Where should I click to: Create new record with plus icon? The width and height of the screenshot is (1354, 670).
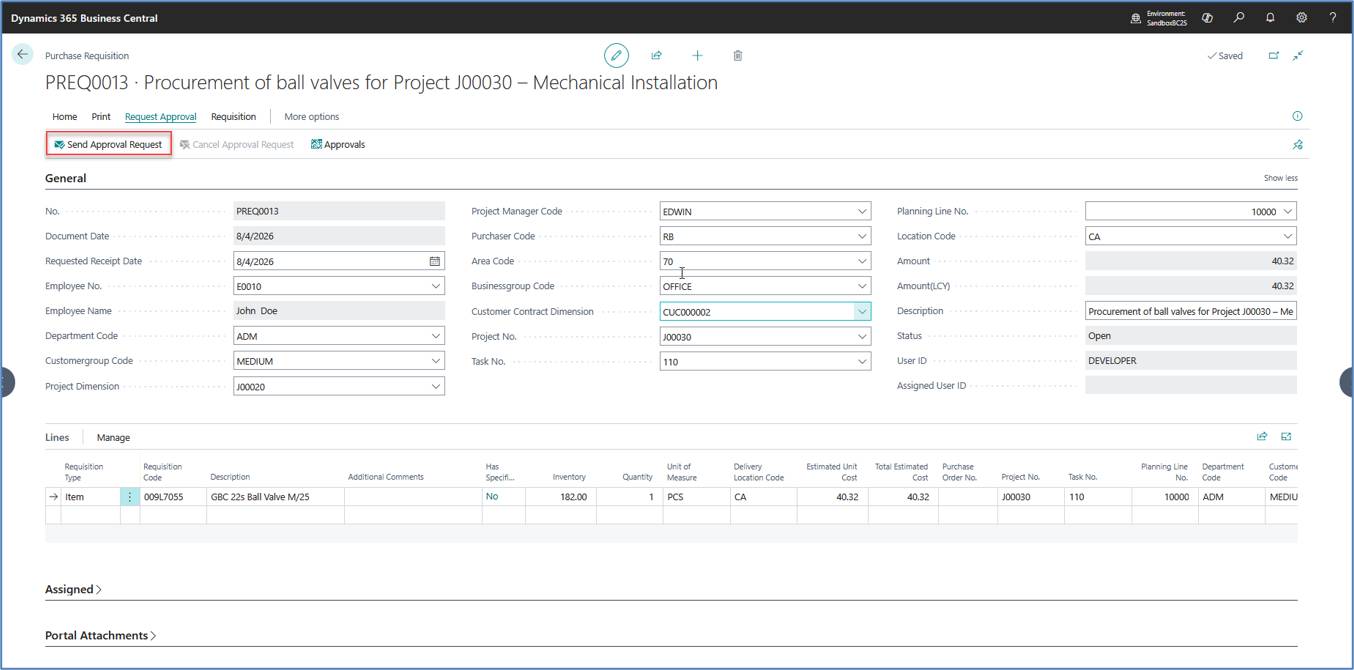(697, 55)
